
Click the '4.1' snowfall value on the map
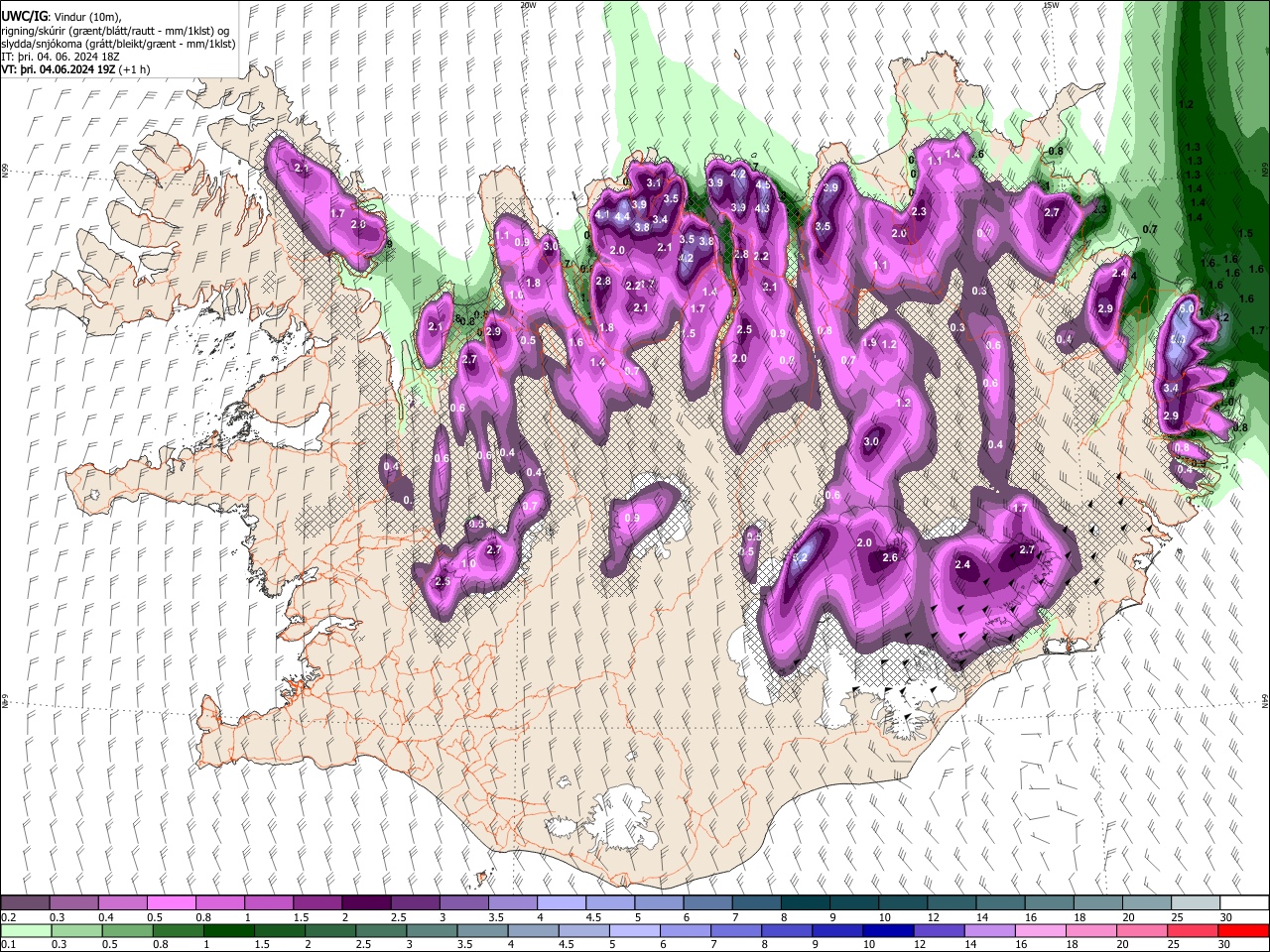click(602, 214)
